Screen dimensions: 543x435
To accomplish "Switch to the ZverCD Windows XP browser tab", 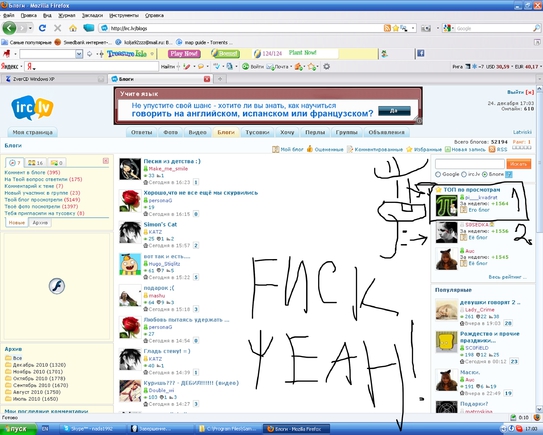I will pos(54,79).
